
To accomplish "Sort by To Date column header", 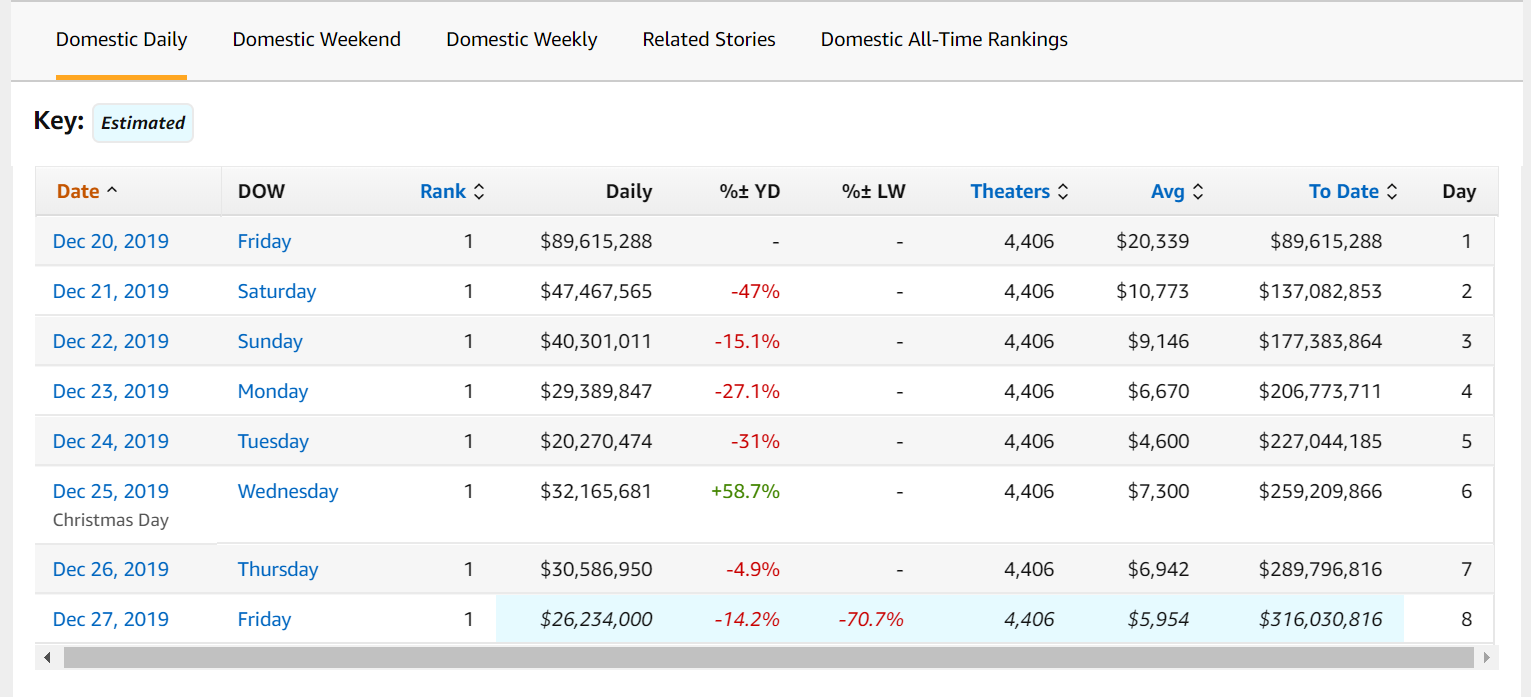I will tap(1344, 191).
